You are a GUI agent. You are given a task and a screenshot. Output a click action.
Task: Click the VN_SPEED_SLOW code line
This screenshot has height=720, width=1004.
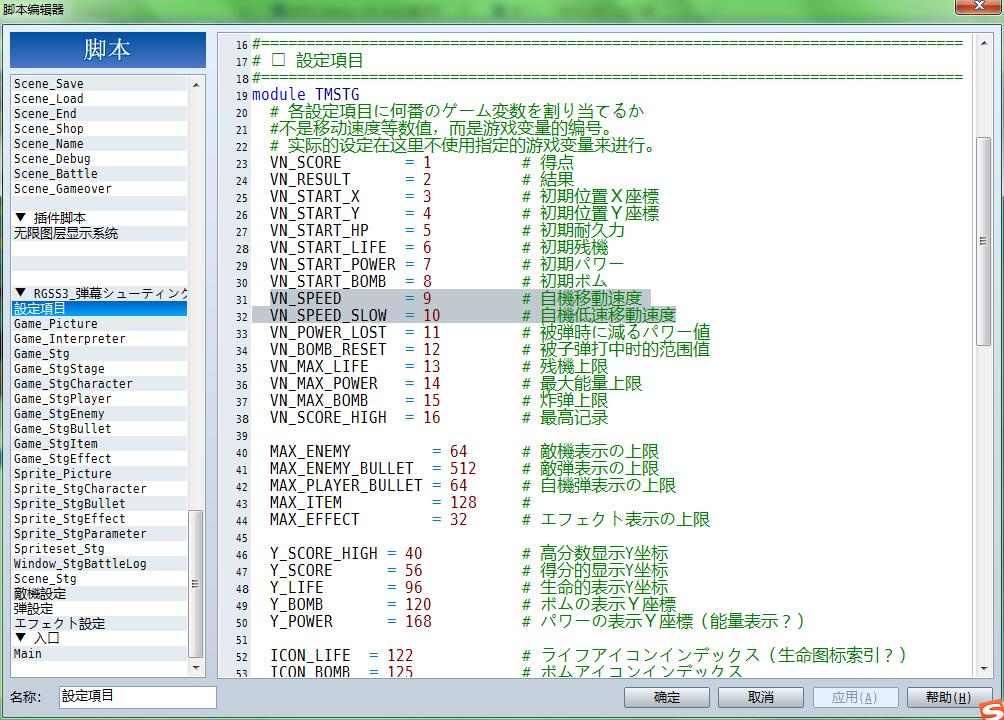pos(464,315)
